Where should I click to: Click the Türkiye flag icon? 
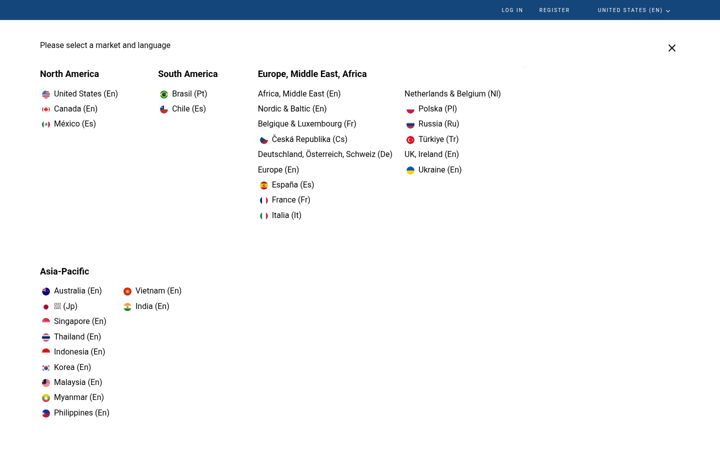pos(411,140)
